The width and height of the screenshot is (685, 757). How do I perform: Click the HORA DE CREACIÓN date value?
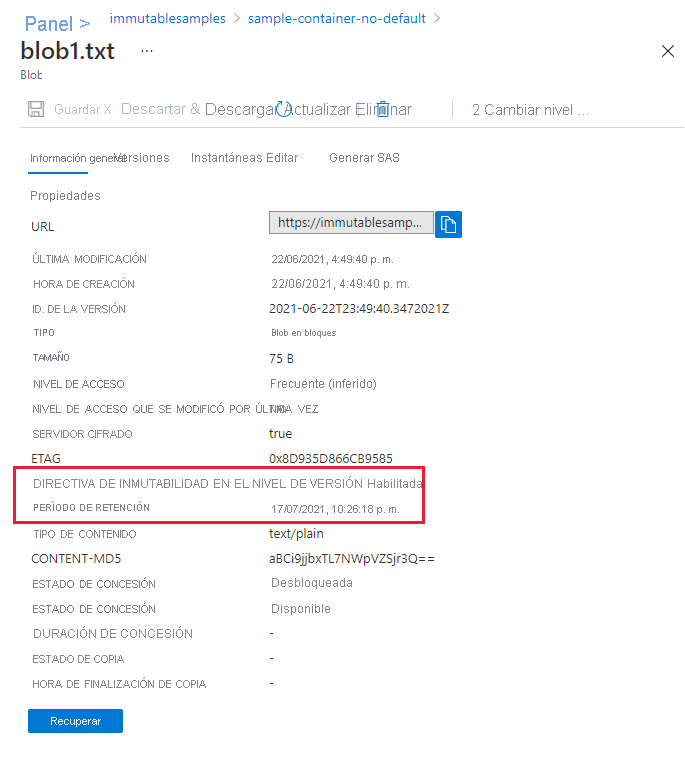[340, 284]
